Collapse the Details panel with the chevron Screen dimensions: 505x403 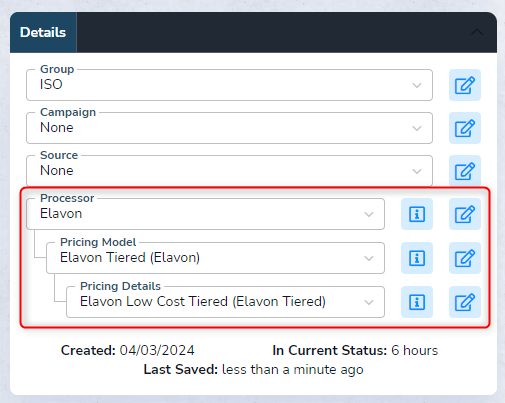point(477,32)
